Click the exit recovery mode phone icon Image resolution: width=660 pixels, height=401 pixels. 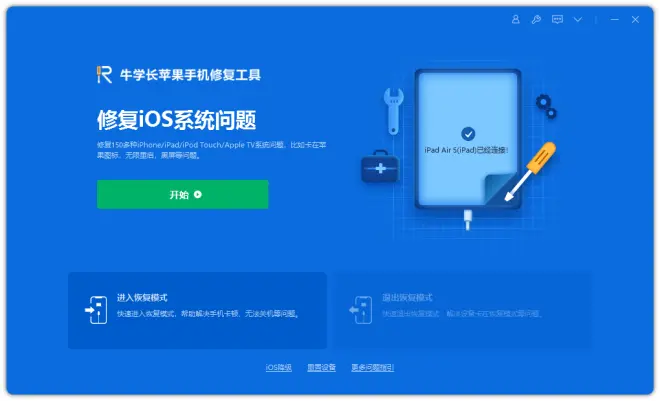pos(361,310)
